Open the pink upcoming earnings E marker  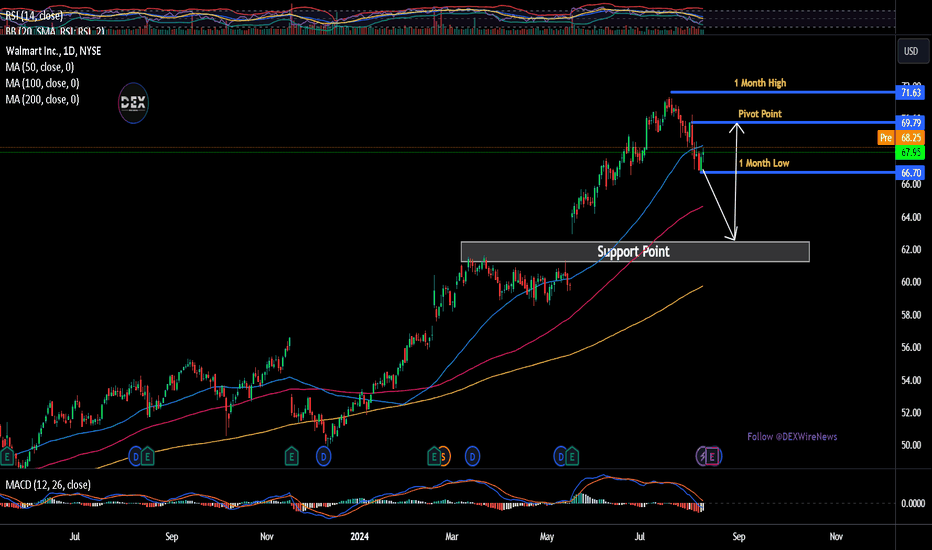tap(713, 457)
